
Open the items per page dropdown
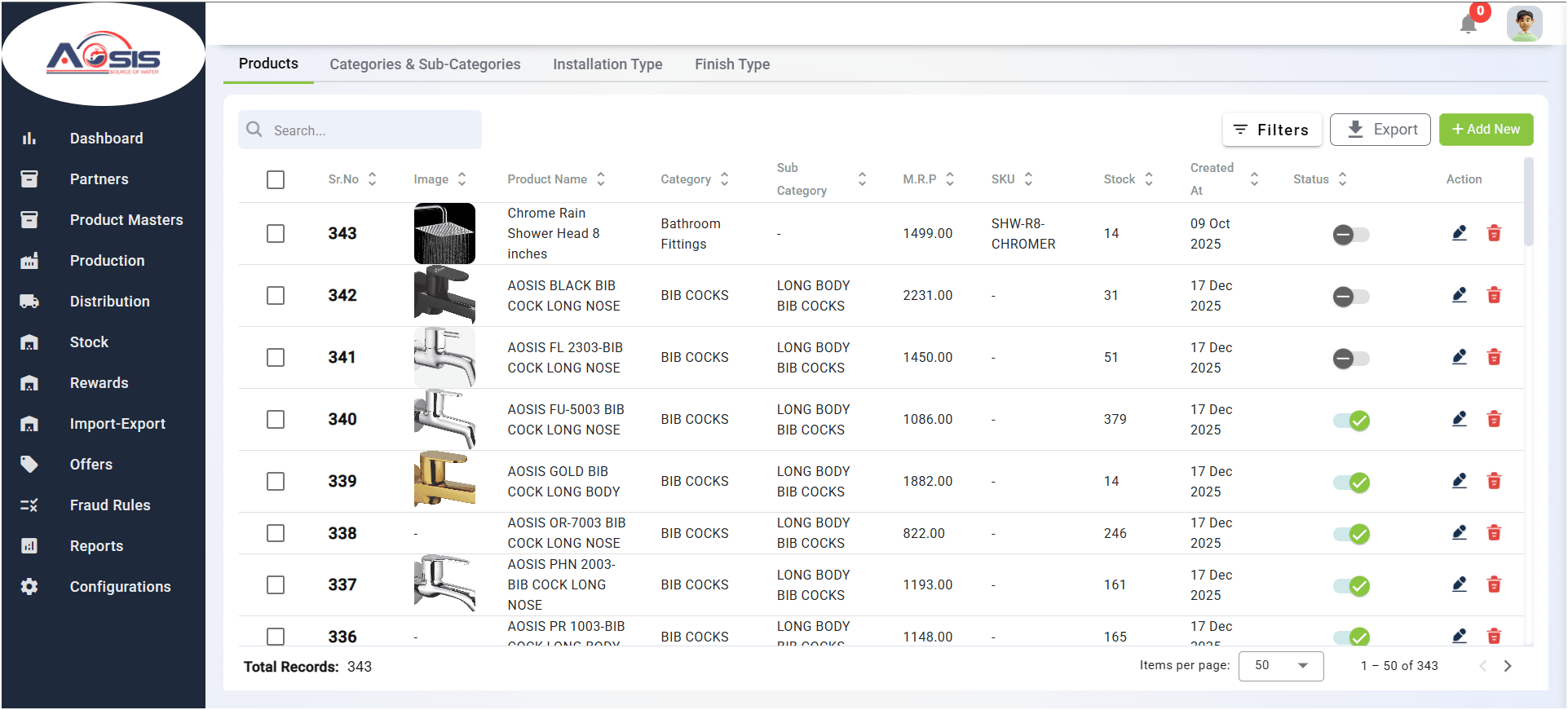1280,666
